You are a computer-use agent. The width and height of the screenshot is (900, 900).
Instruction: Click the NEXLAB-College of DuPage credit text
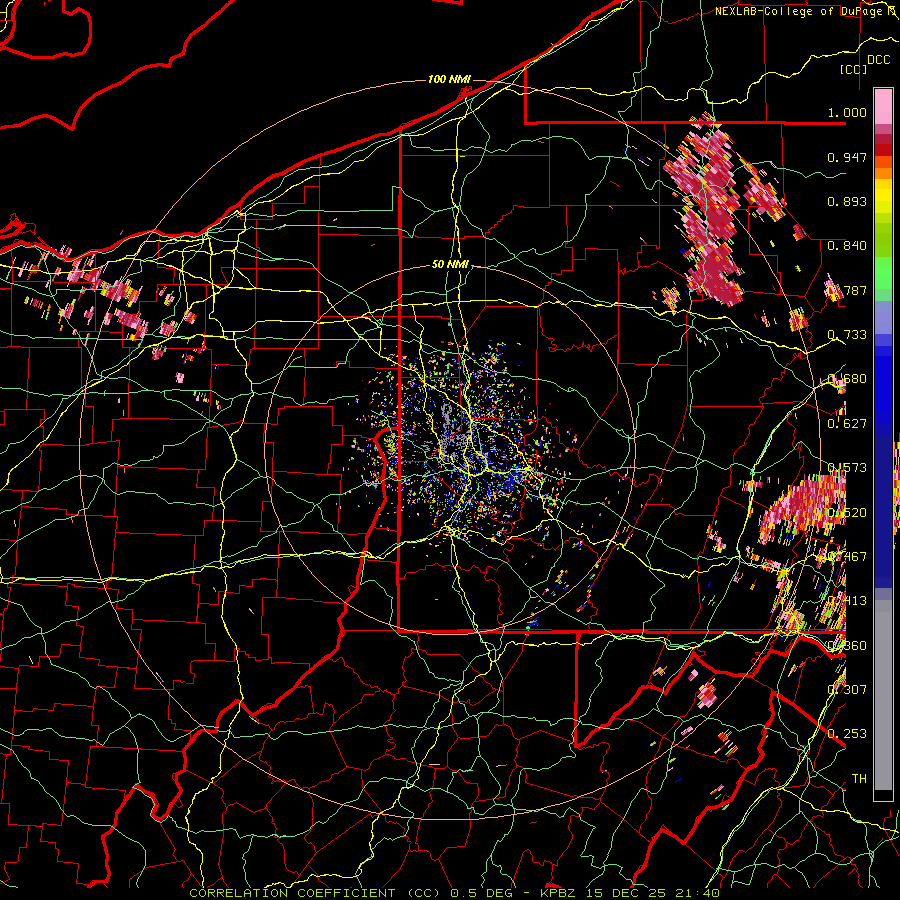coord(804,11)
